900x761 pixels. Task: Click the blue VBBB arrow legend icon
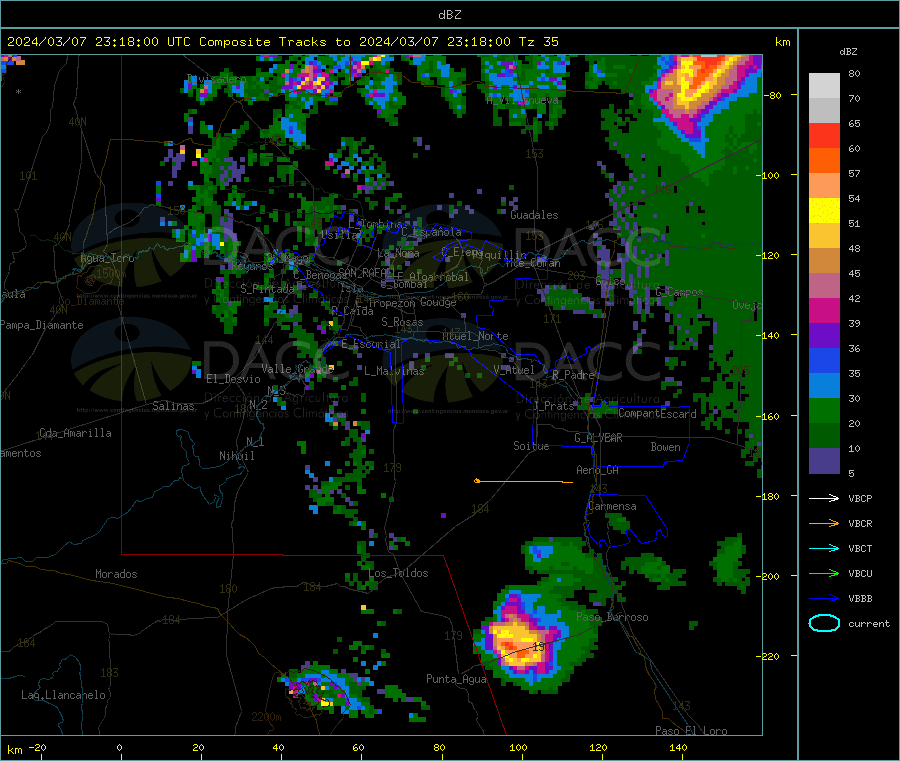point(824,599)
